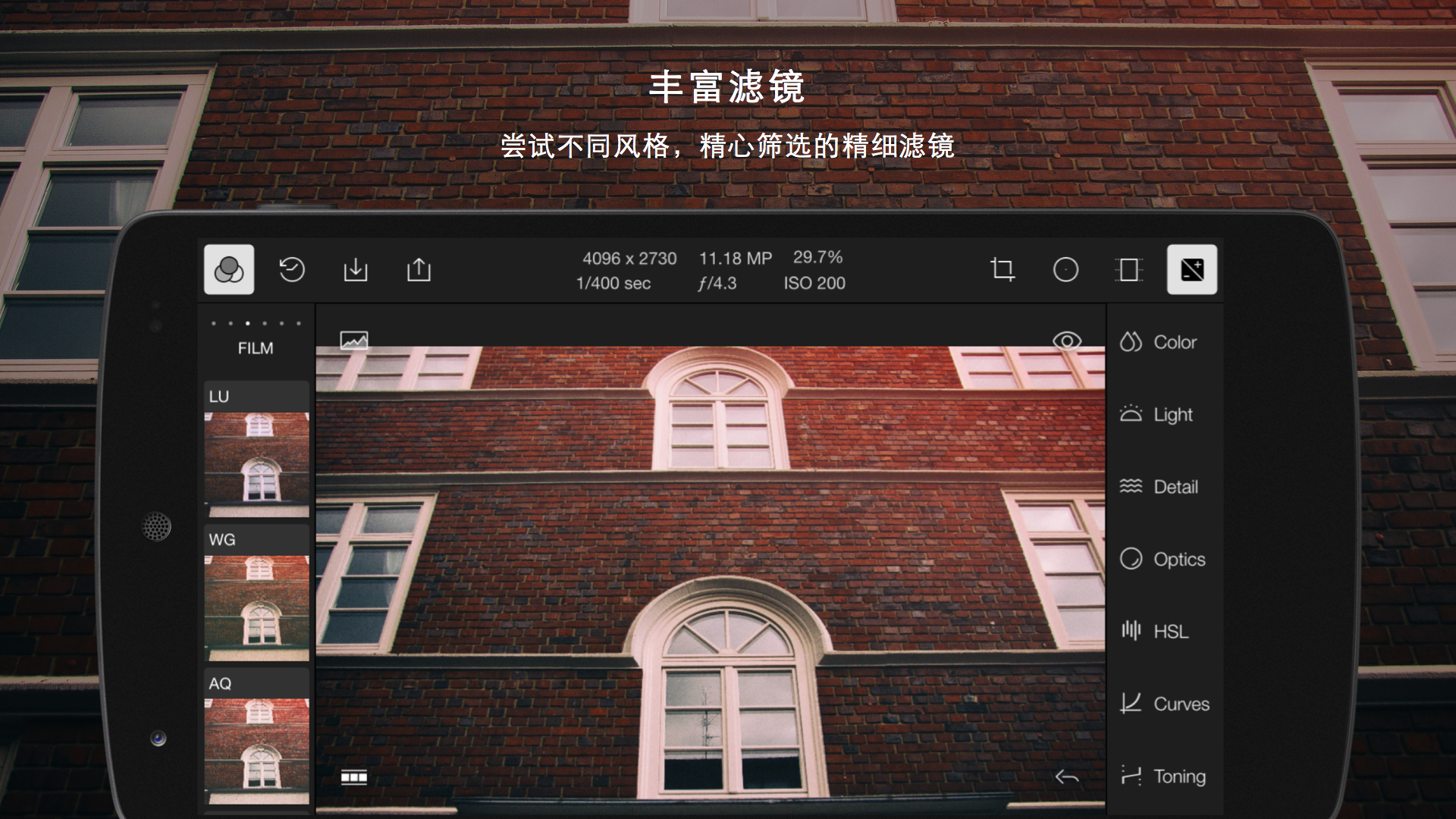This screenshot has height=819, width=1456.
Task: Click the save/download button
Action: (x=357, y=269)
